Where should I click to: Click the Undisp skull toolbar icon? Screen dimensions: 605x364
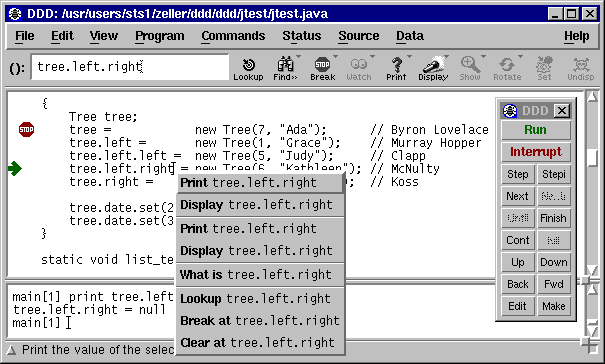(x=581, y=64)
